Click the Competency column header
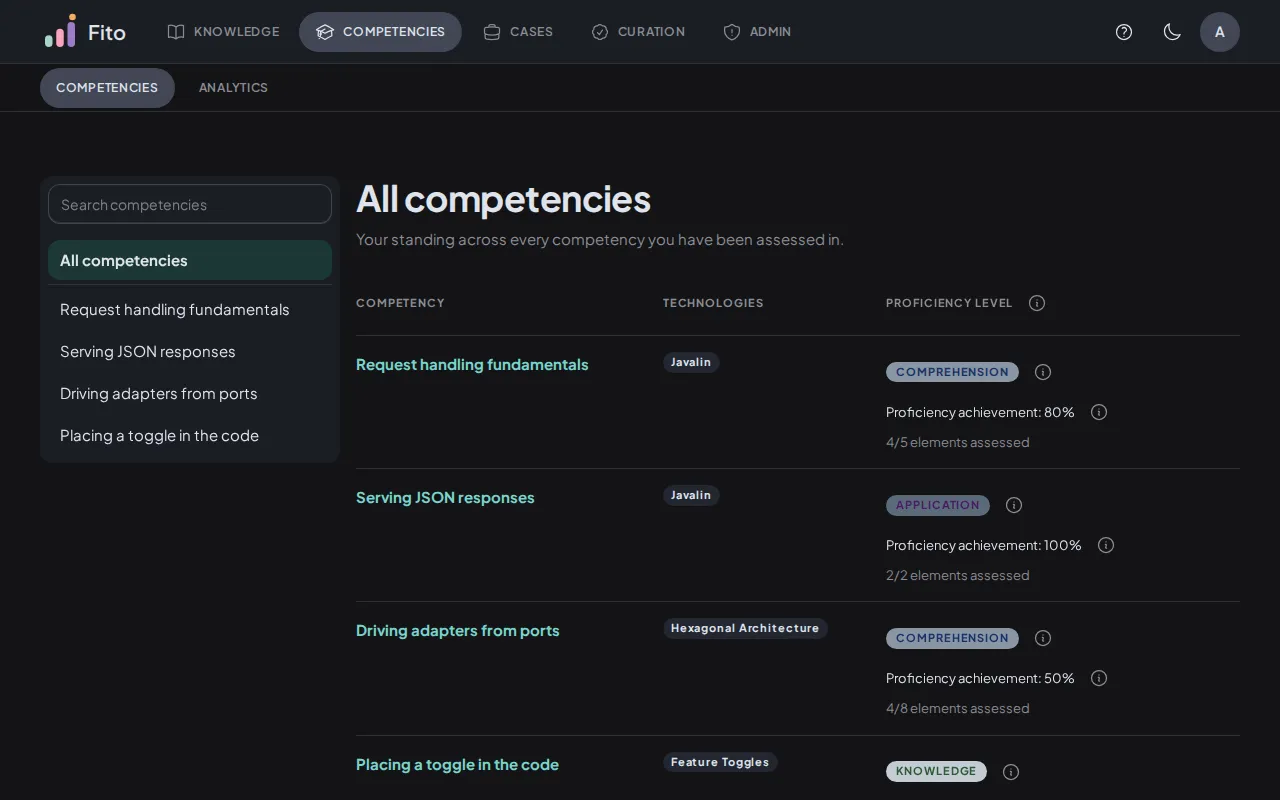1280x800 pixels. [400, 303]
